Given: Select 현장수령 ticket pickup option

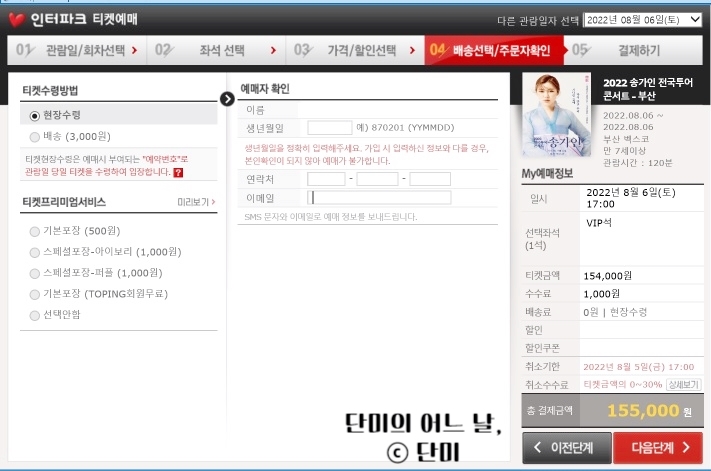Looking at the screenshot, I should point(34,116).
